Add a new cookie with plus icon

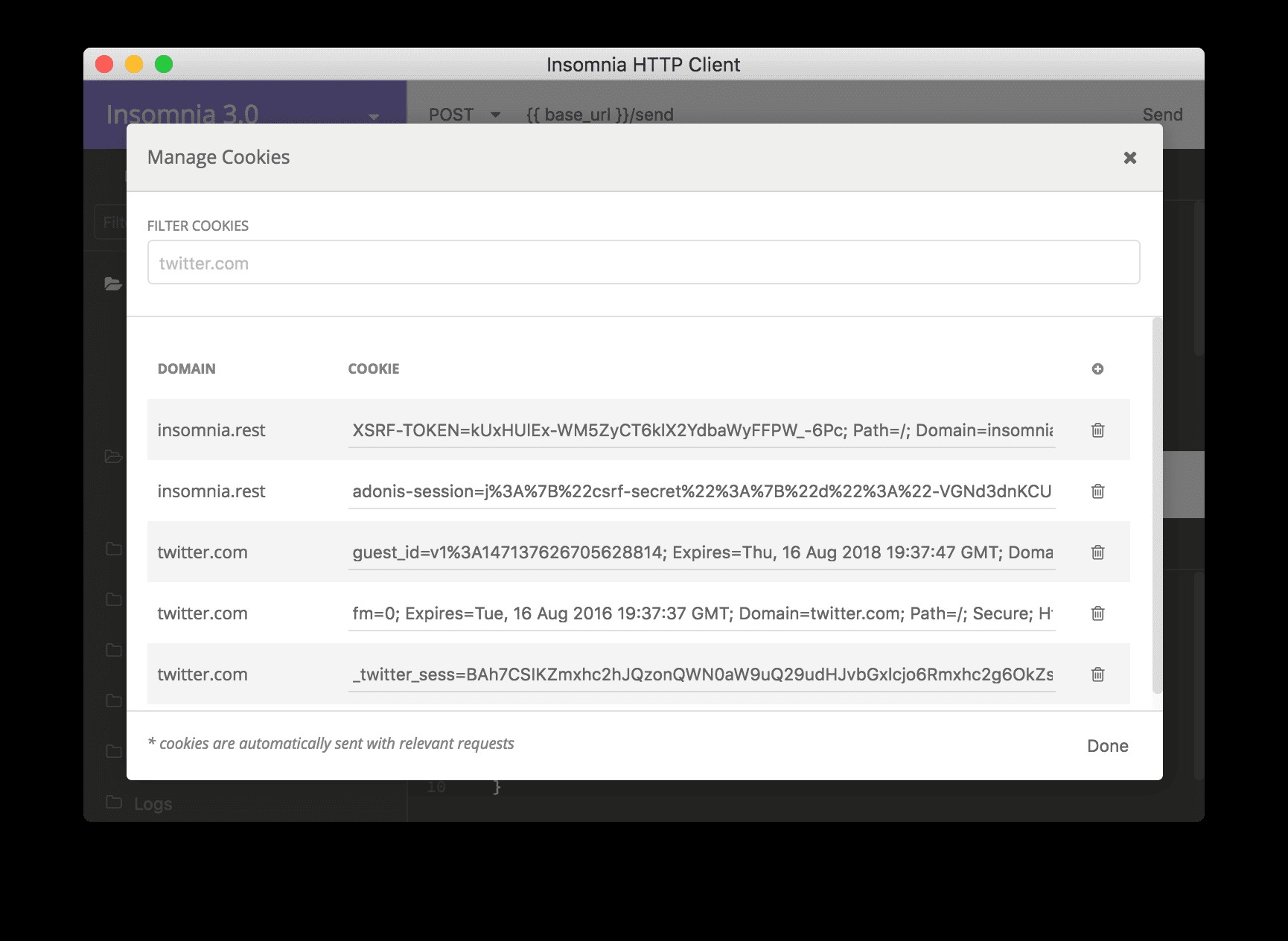pyautogui.click(x=1097, y=369)
